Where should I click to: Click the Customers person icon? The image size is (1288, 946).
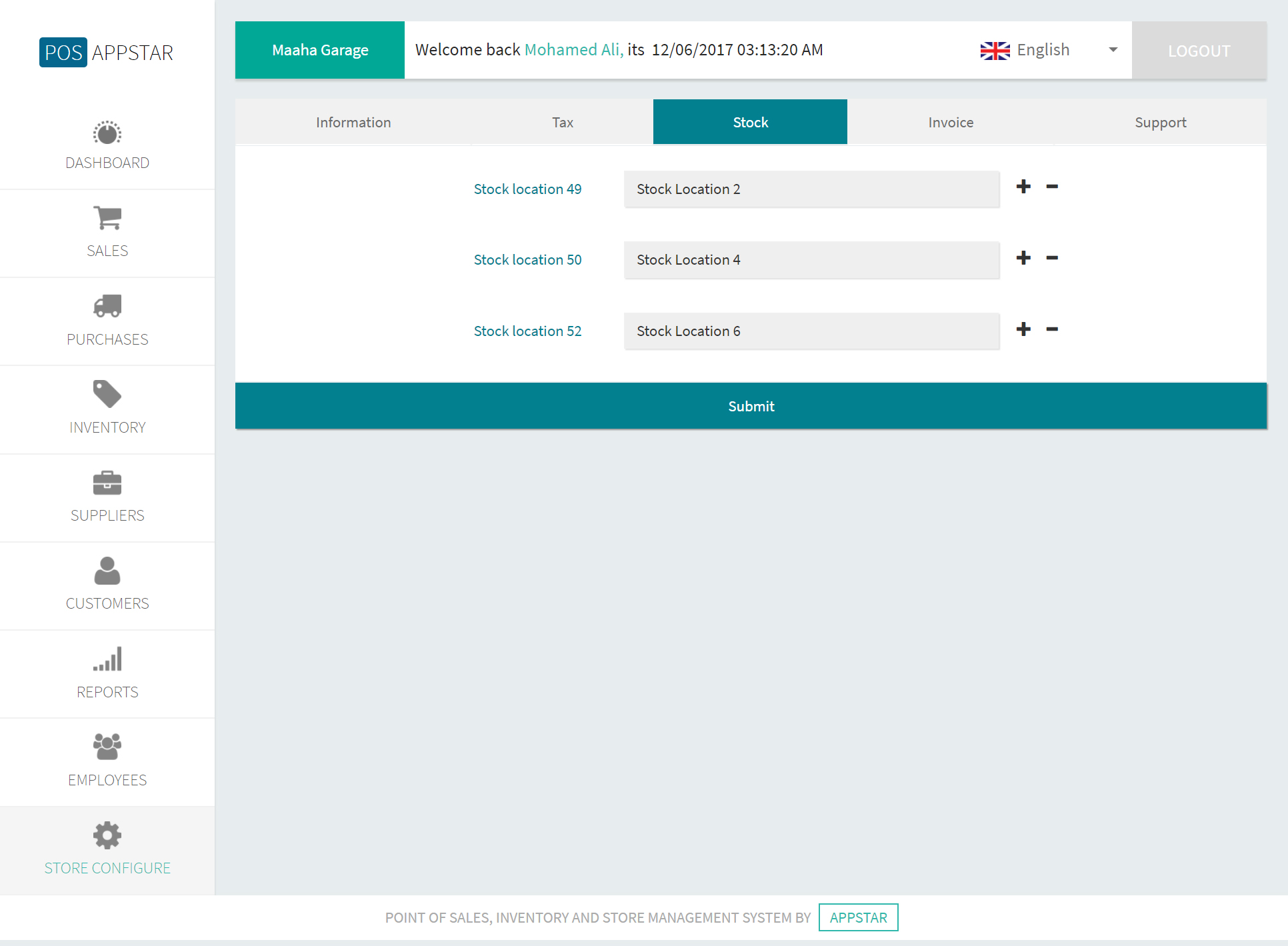click(x=107, y=571)
